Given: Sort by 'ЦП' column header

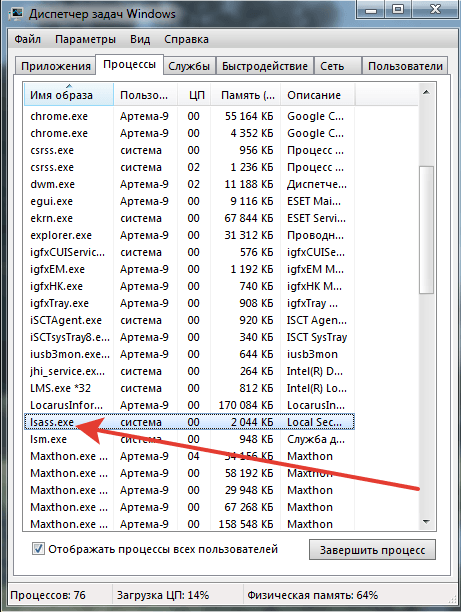Looking at the screenshot, I should point(194,94).
